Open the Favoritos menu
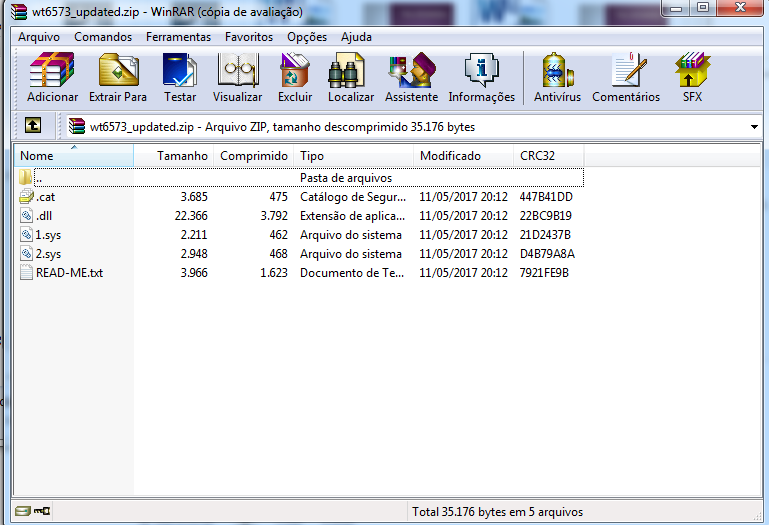Viewport: 769px width, 525px height. [249, 37]
